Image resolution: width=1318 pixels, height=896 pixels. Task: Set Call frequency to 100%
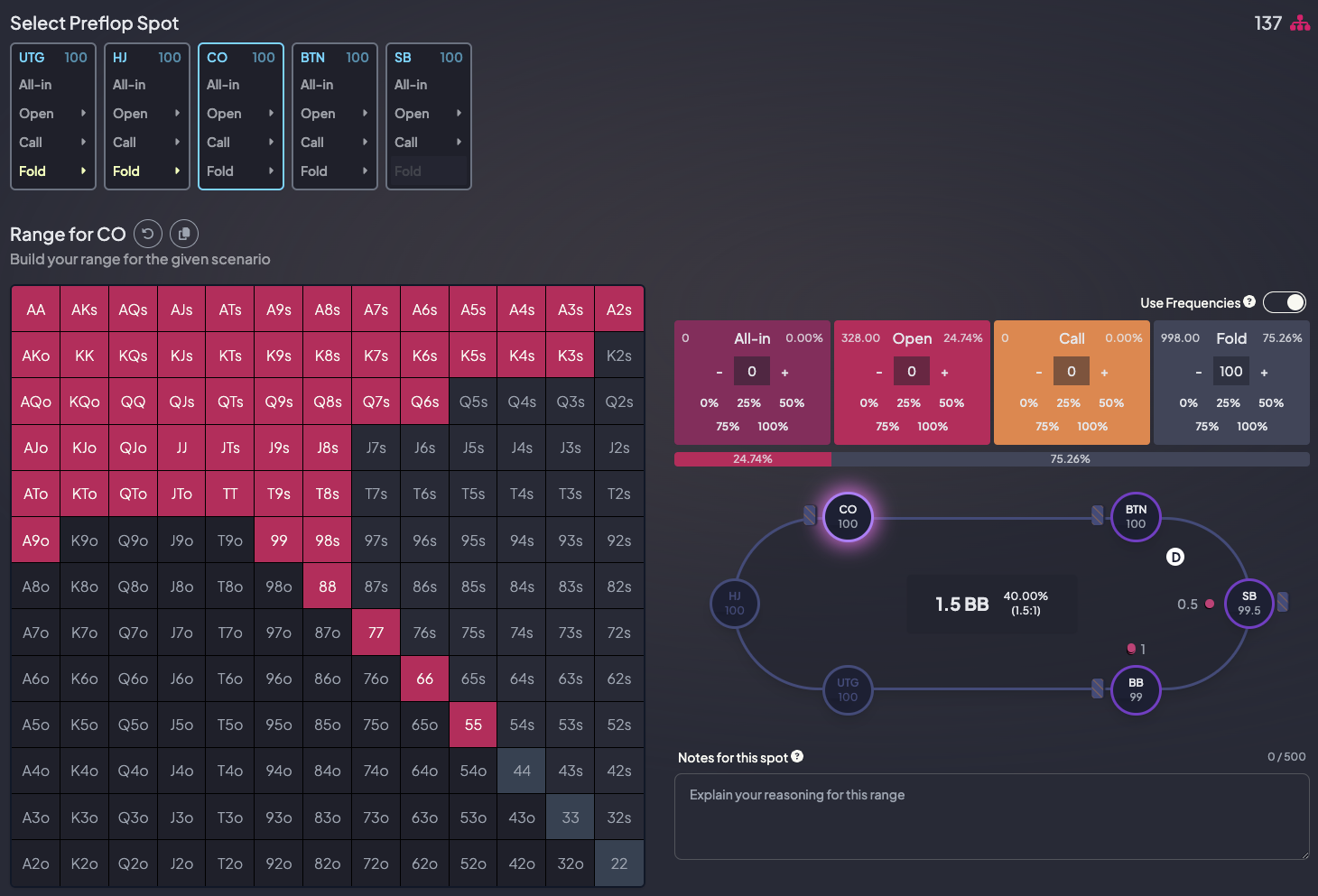point(1092,426)
